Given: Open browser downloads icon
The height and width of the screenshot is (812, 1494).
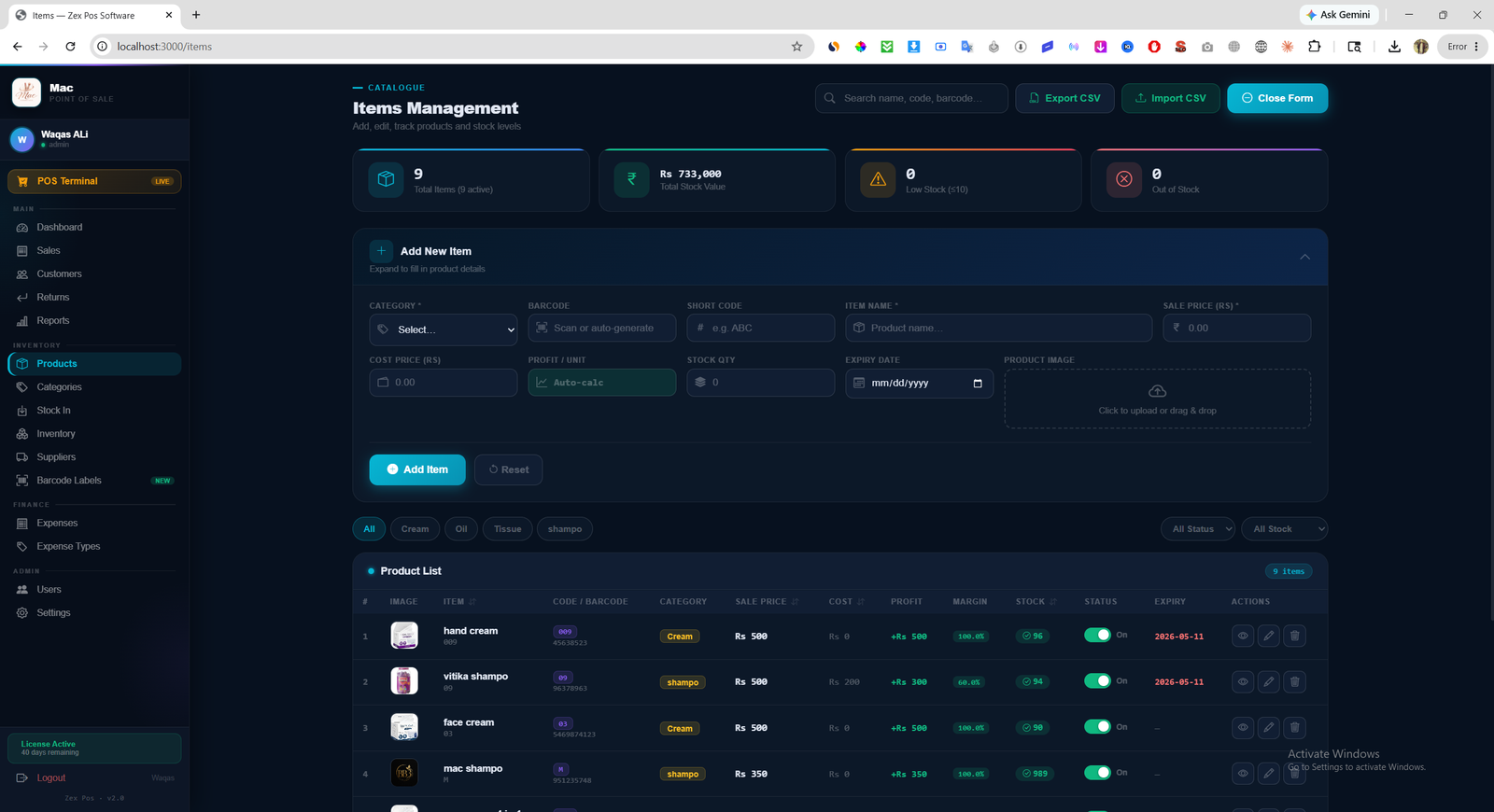Looking at the screenshot, I should [1394, 47].
